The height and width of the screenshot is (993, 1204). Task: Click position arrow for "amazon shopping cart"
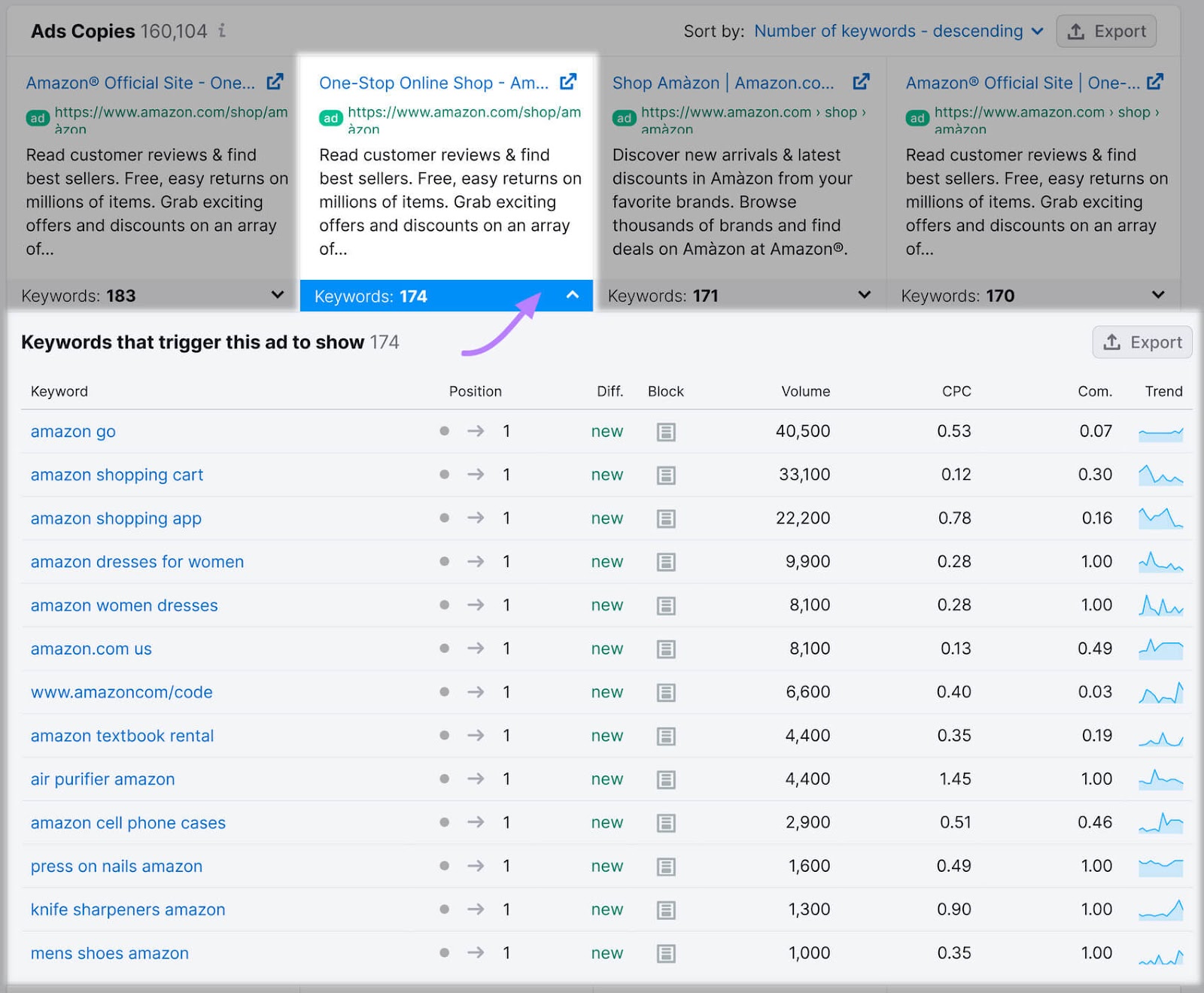[476, 475]
